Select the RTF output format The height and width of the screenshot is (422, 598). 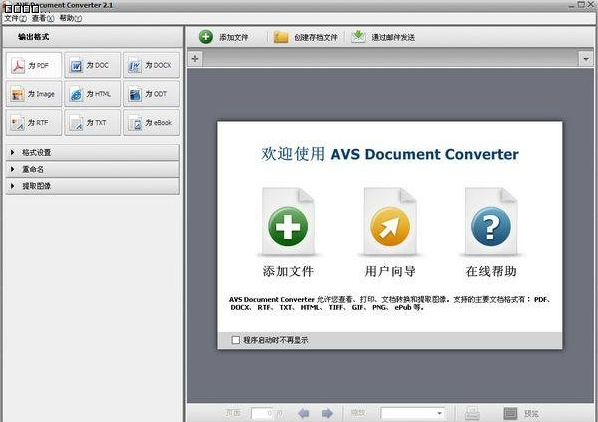pyautogui.click(x=34, y=123)
